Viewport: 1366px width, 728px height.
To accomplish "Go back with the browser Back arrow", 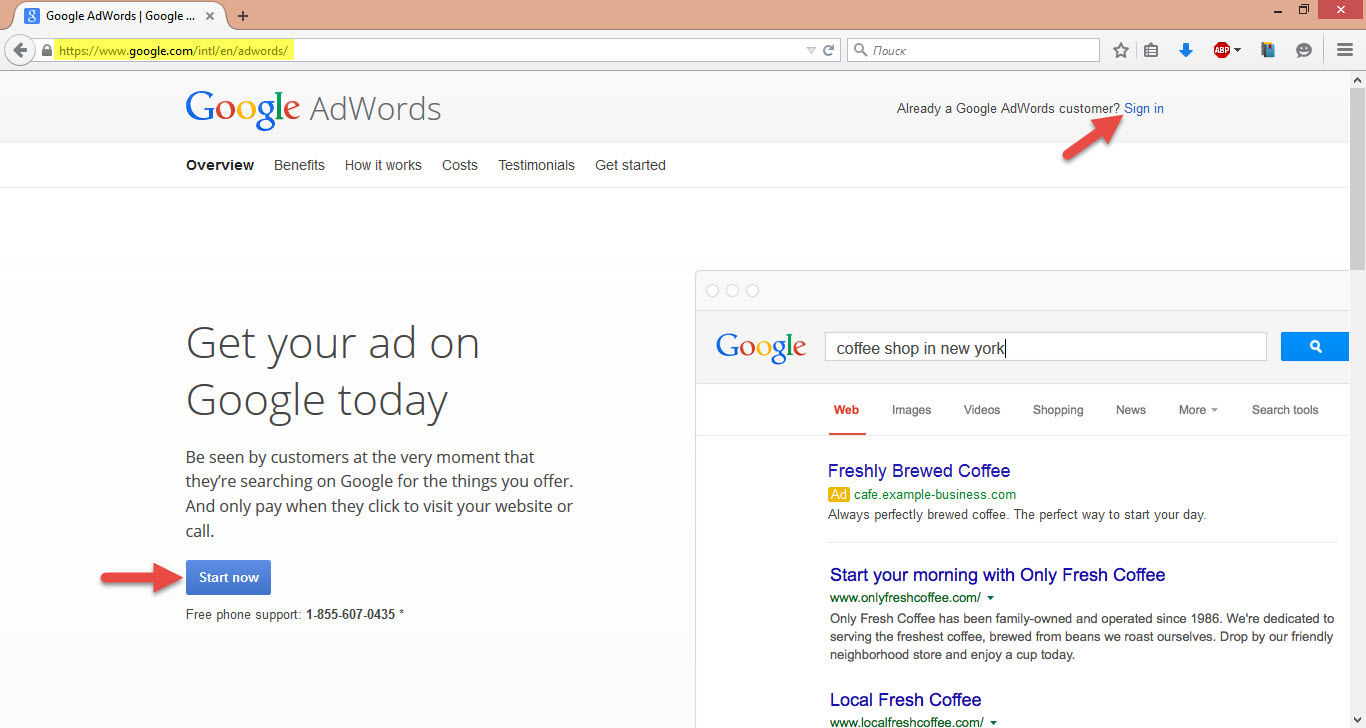I will (x=20, y=50).
